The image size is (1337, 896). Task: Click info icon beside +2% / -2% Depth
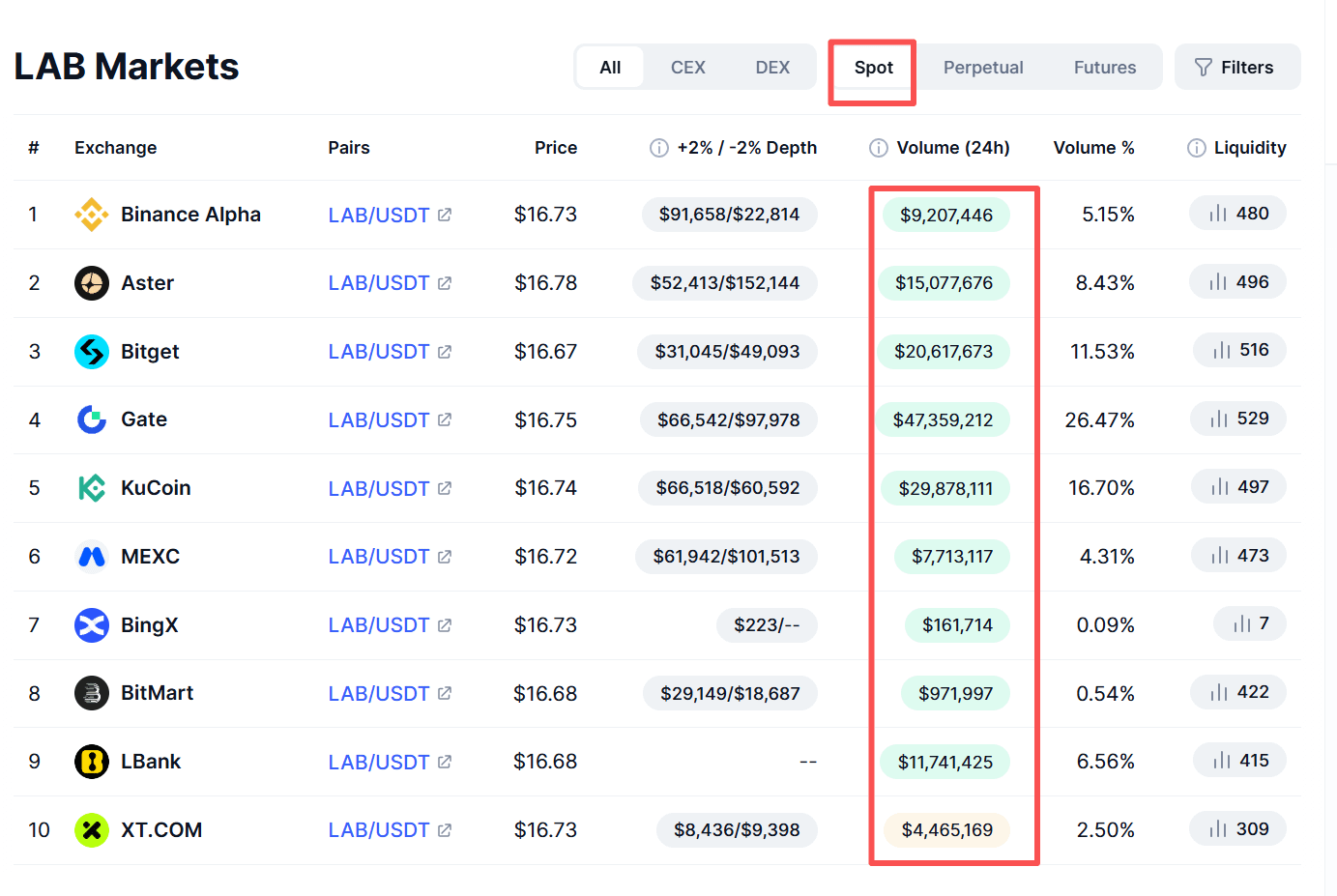(659, 148)
